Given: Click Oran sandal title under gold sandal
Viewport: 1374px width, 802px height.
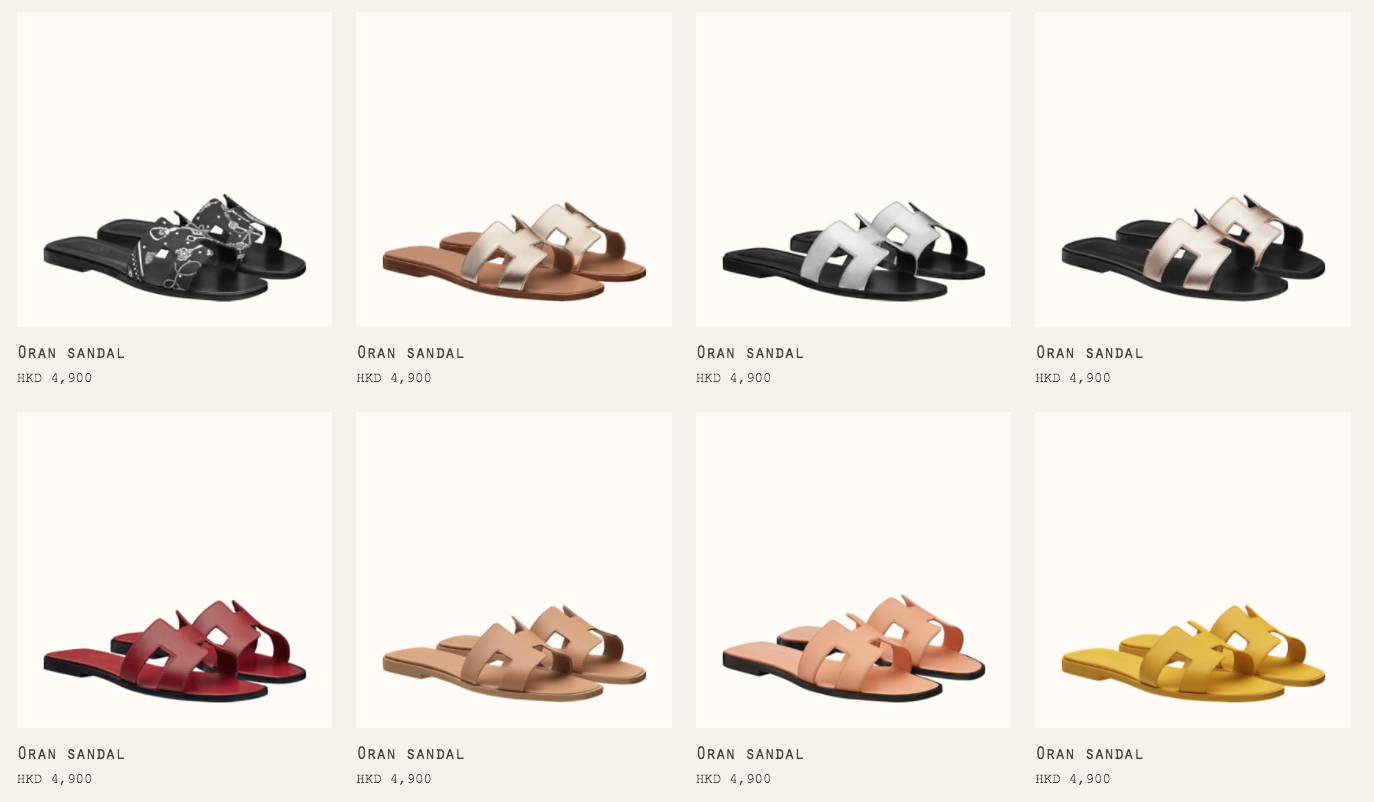Looking at the screenshot, I should pos(411,352).
